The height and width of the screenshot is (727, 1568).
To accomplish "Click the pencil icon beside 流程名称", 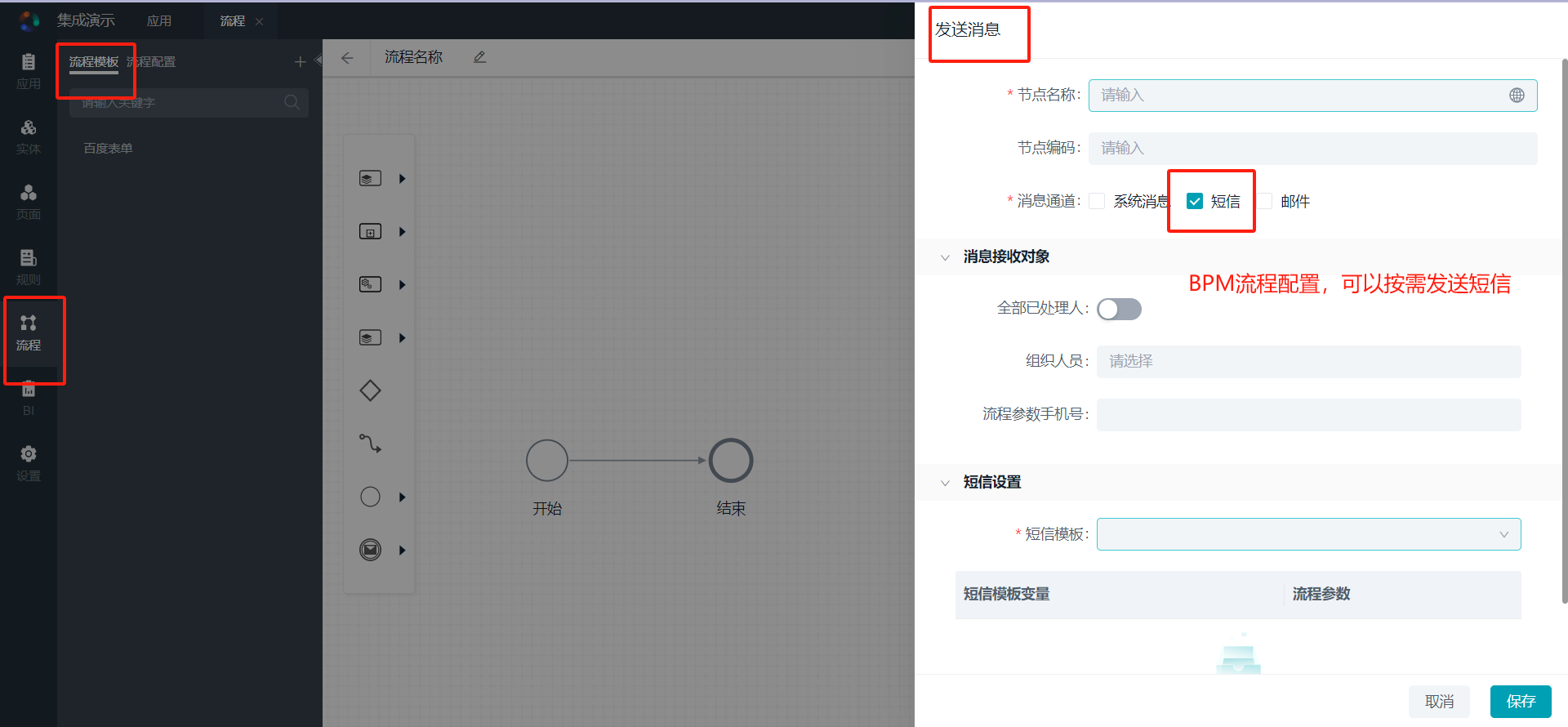I will (x=479, y=57).
